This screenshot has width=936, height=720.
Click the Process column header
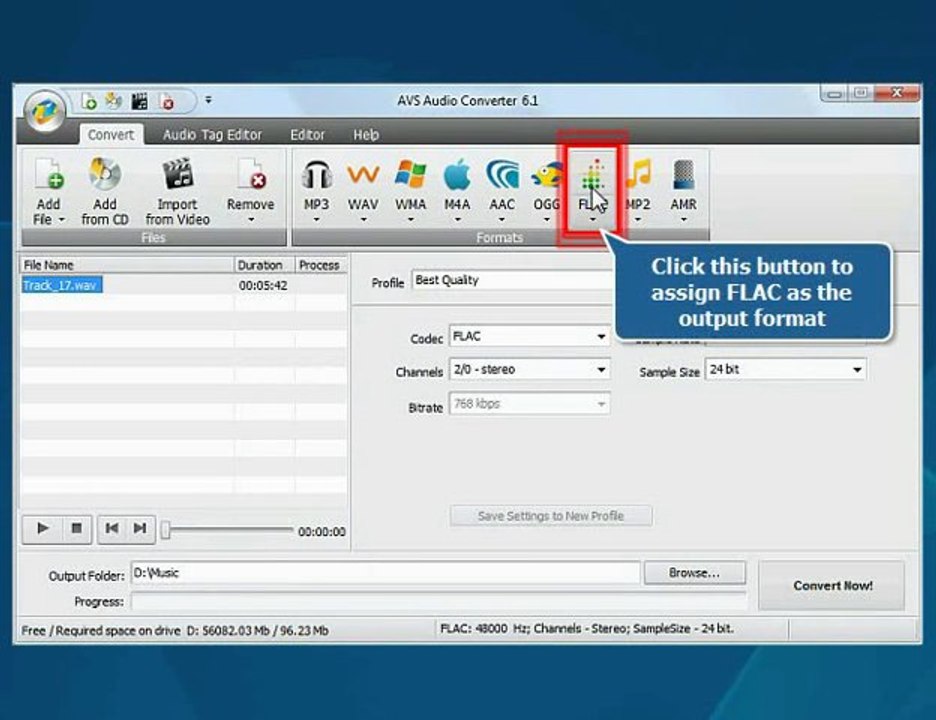click(x=321, y=265)
